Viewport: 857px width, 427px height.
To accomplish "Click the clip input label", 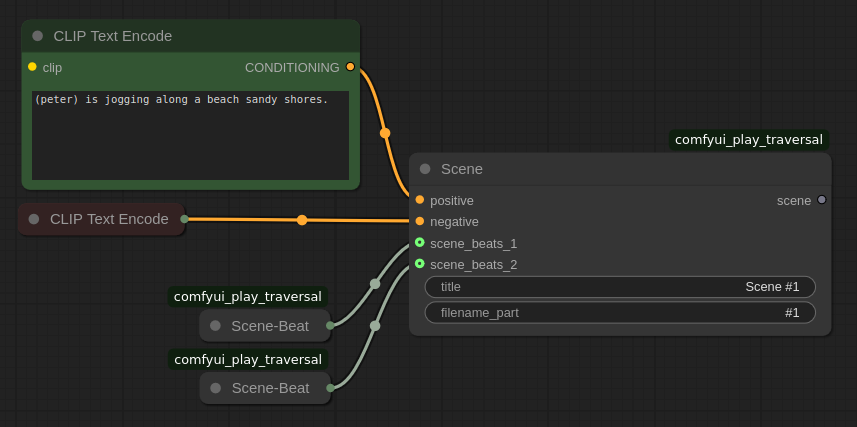I will click(52, 68).
